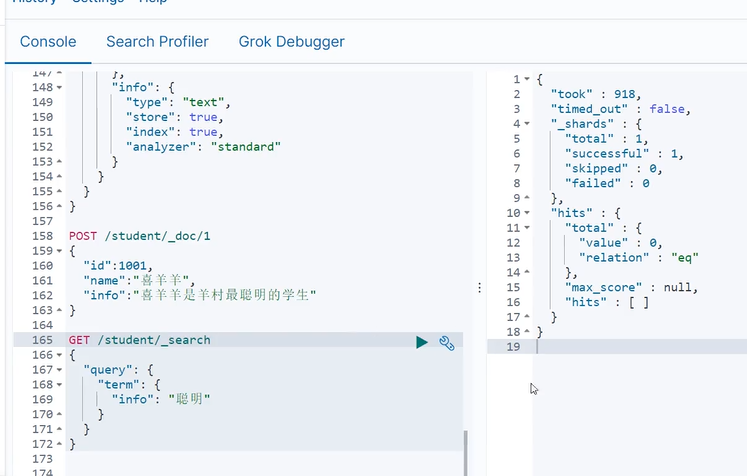747x476 pixels.
Task: Fold "total" at response line 11
Action: pos(527,228)
